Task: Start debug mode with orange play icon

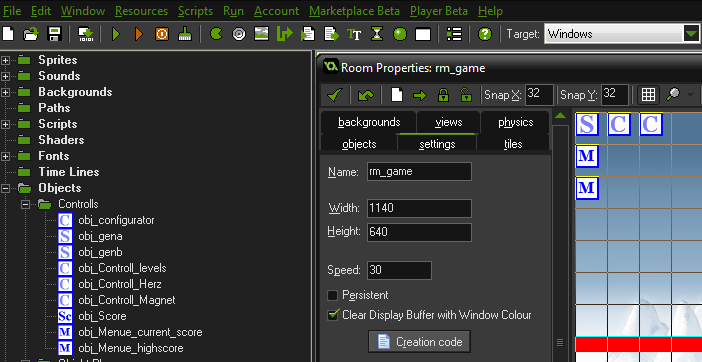Action: click(139, 34)
